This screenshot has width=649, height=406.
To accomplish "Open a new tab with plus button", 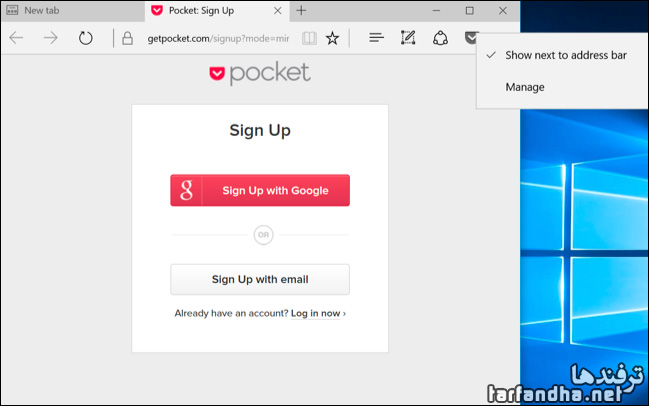I will pyautogui.click(x=301, y=11).
